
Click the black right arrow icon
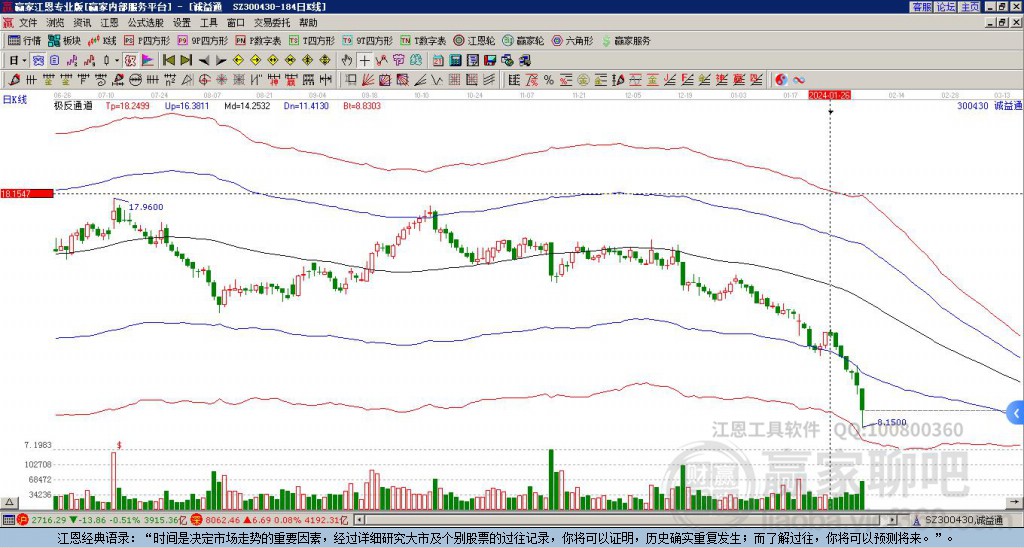[221, 61]
